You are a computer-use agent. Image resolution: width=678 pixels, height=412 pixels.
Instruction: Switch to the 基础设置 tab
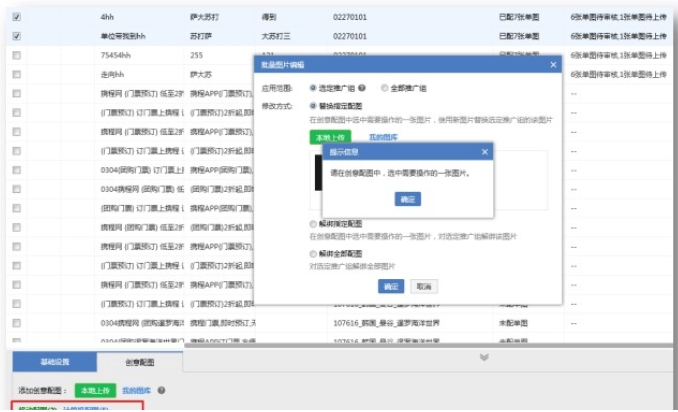pyautogui.click(x=54, y=362)
